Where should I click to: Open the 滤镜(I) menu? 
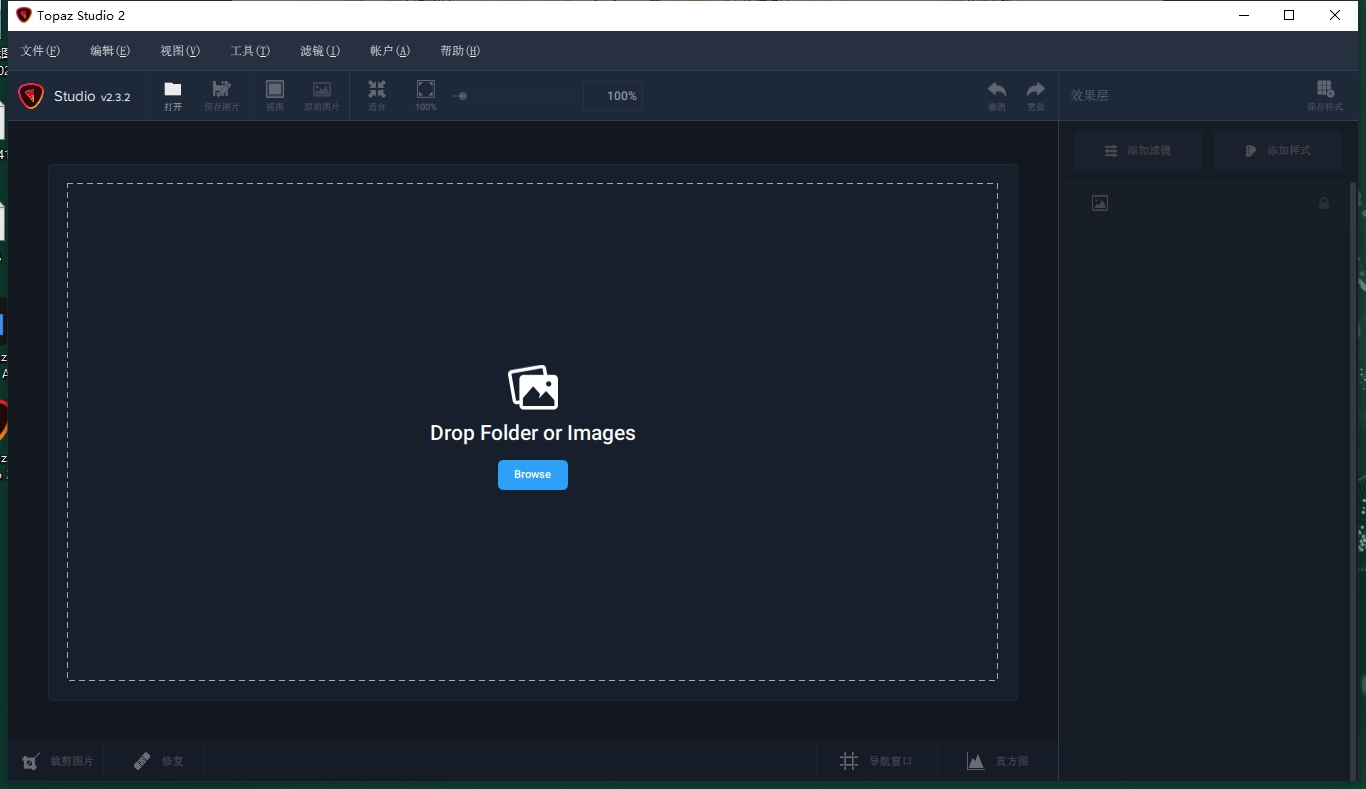[x=320, y=51]
